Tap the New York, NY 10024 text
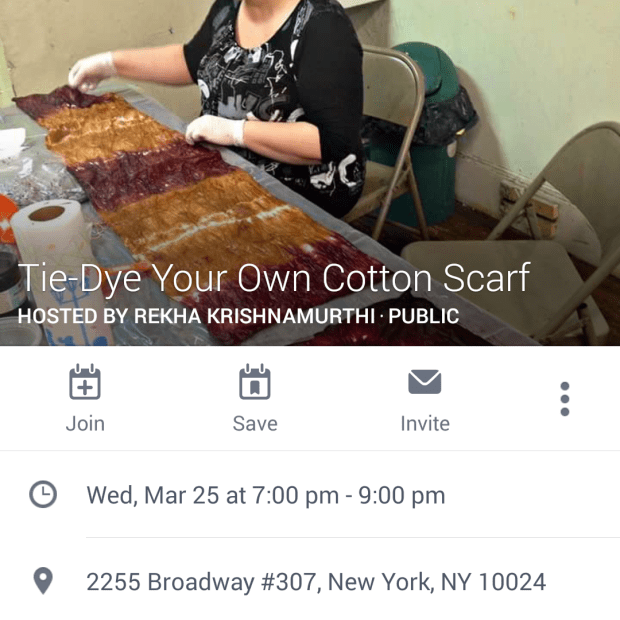The width and height of the screenshot is (620, 620). (437, 582)
